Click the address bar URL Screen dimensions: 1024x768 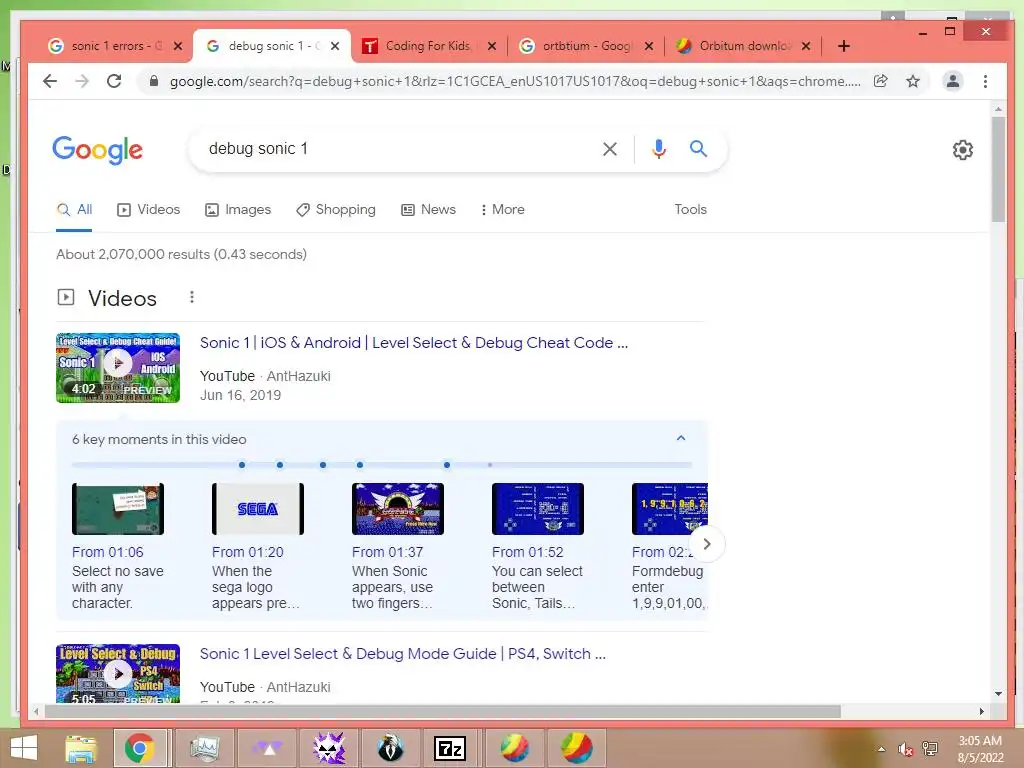coord(515,81)
